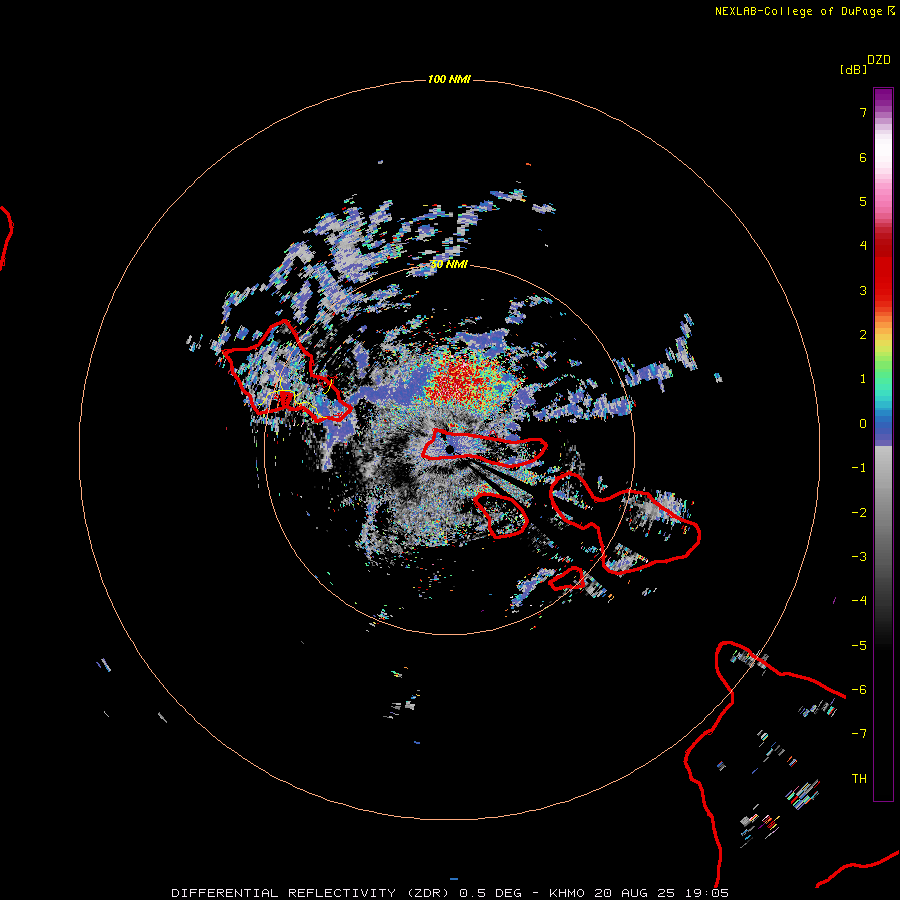Click the -2 dB tick label on scale
The image size is (900, 900).
tap(859, 513)
